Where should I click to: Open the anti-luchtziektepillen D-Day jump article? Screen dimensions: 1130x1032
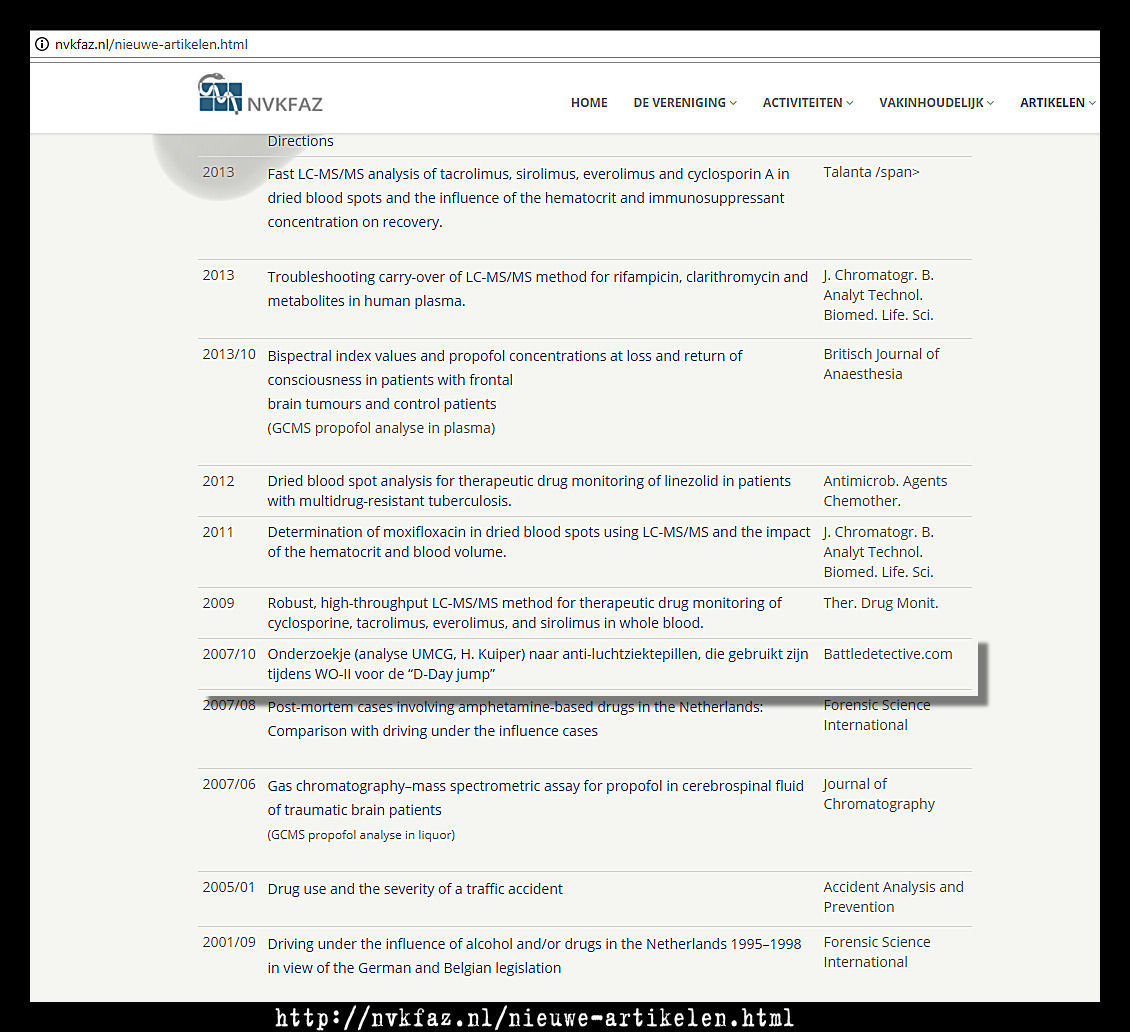click(x=539, y=664)
